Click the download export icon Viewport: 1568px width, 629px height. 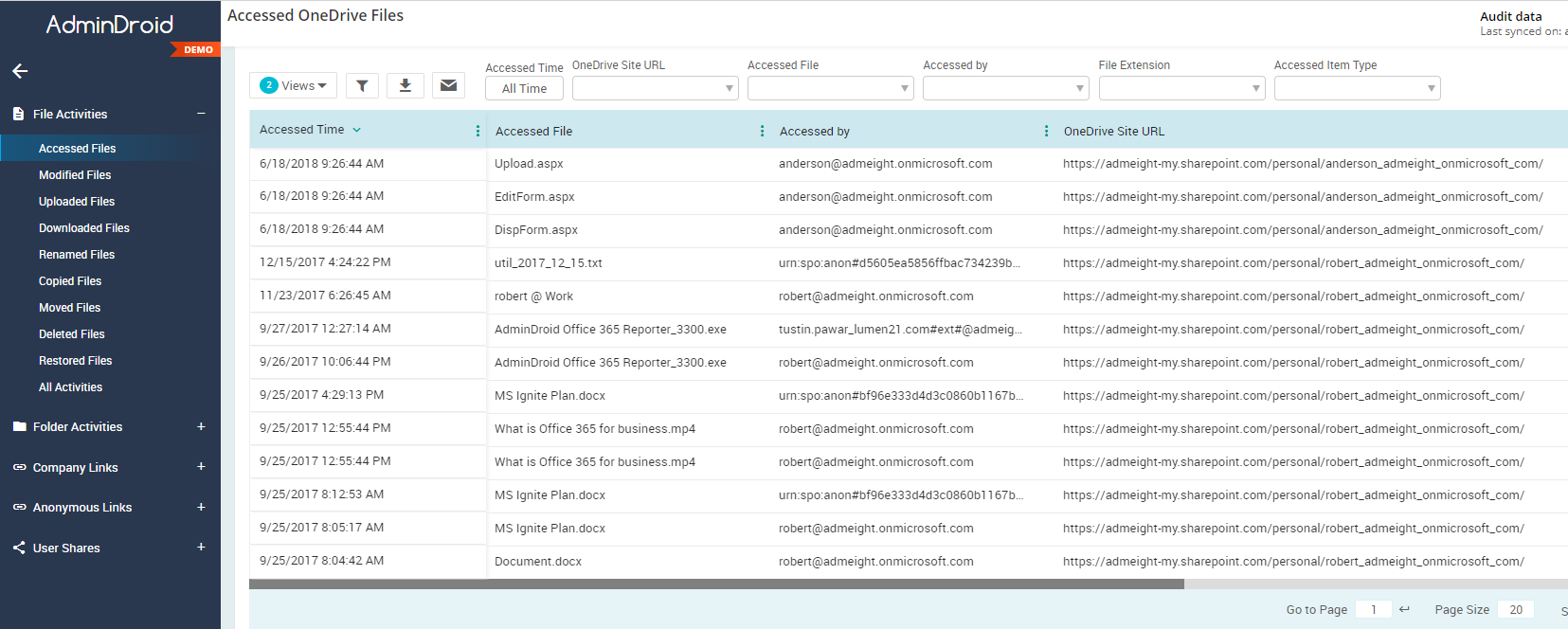(406, 86)
